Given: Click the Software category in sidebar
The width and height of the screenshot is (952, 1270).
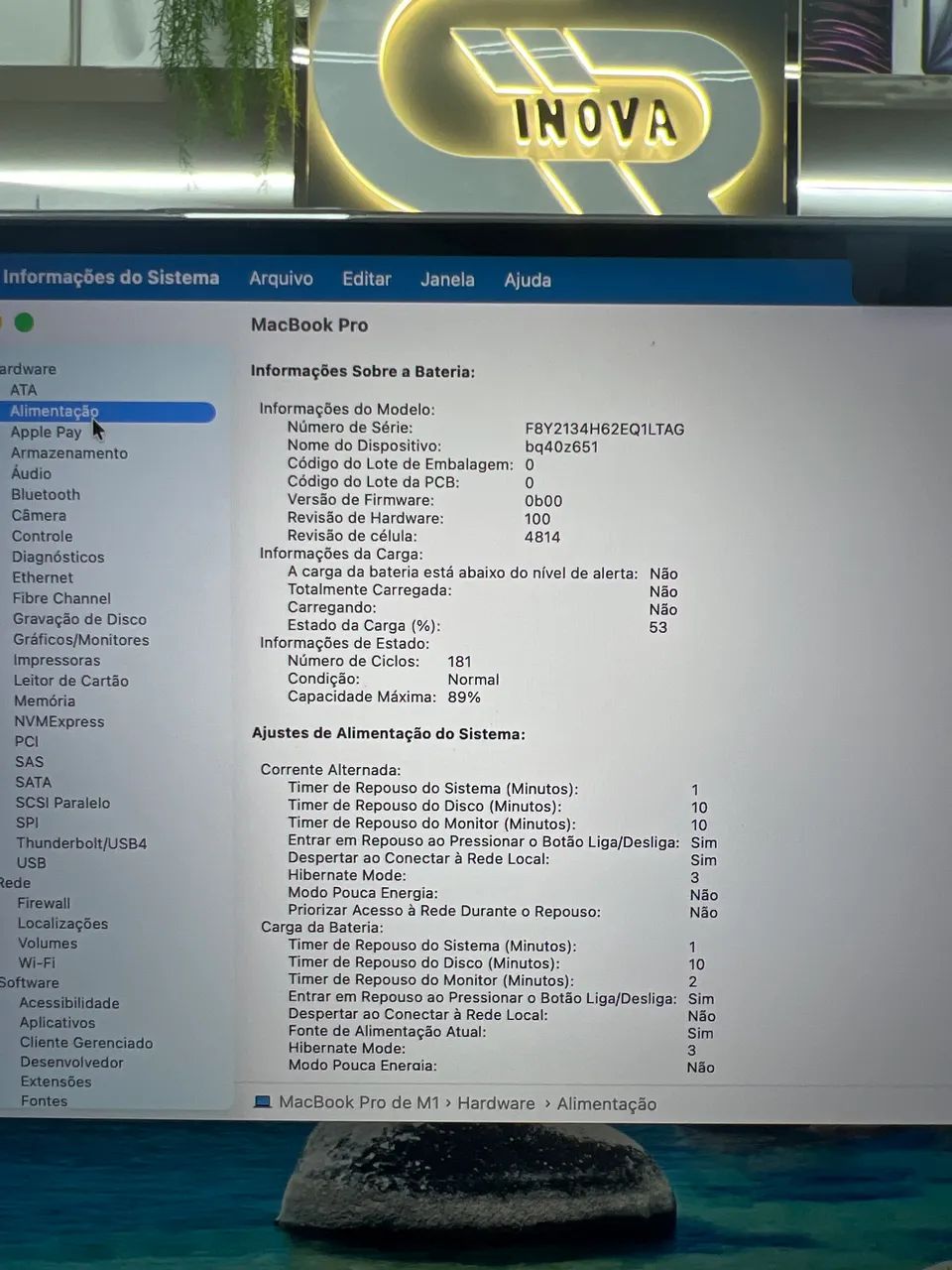Looking at the screenshot, I should [30, 982].
